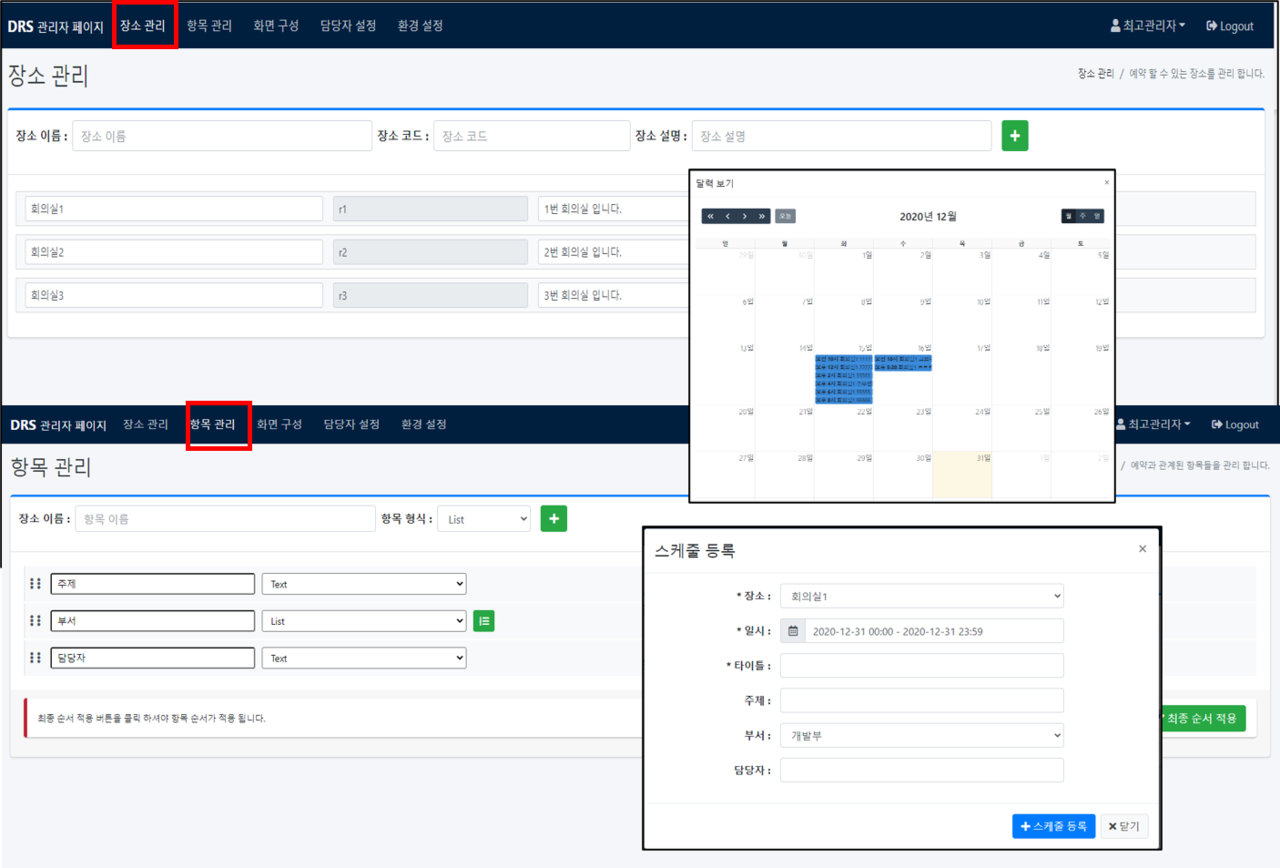Go to the previous month in the calendar
Image resolution: width=1280 pixels, height=868 pixels.
point(728,216)
